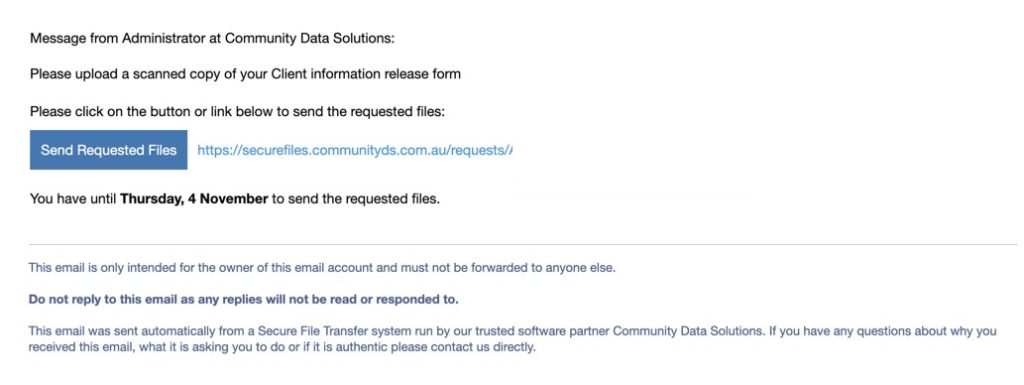Click the 'Message from Administrator' heading line
Screen dimensions: 1024x385
212,38
